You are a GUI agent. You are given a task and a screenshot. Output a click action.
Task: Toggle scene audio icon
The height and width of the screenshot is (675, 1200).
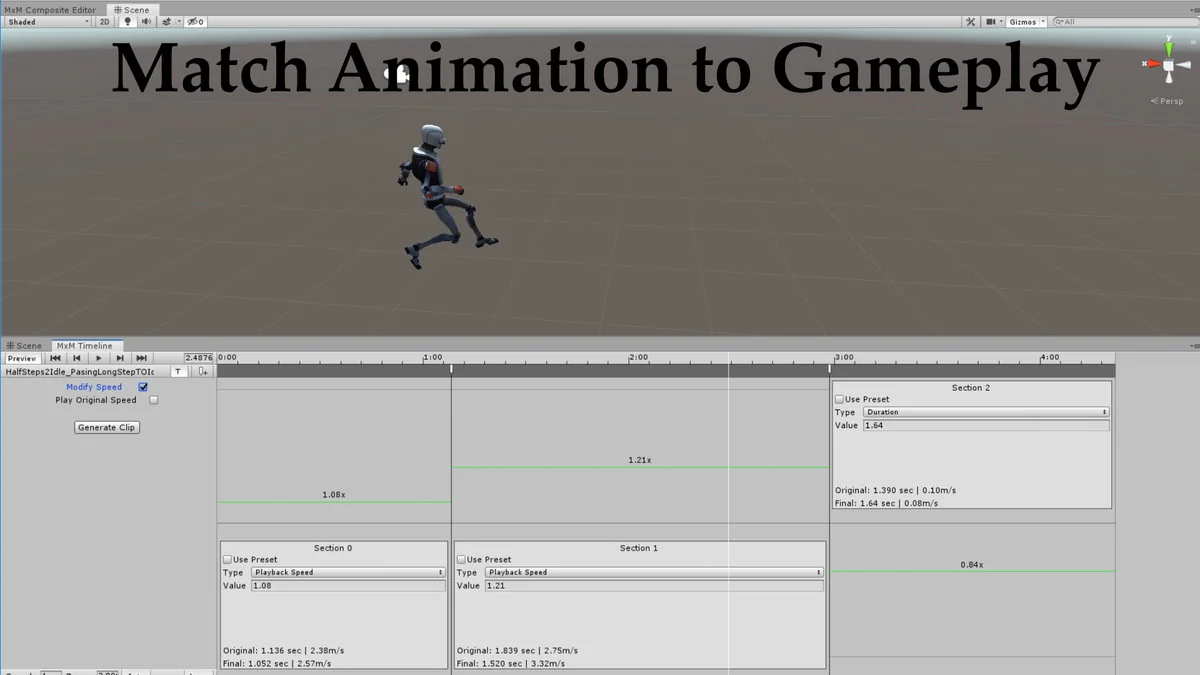[144, 21]
